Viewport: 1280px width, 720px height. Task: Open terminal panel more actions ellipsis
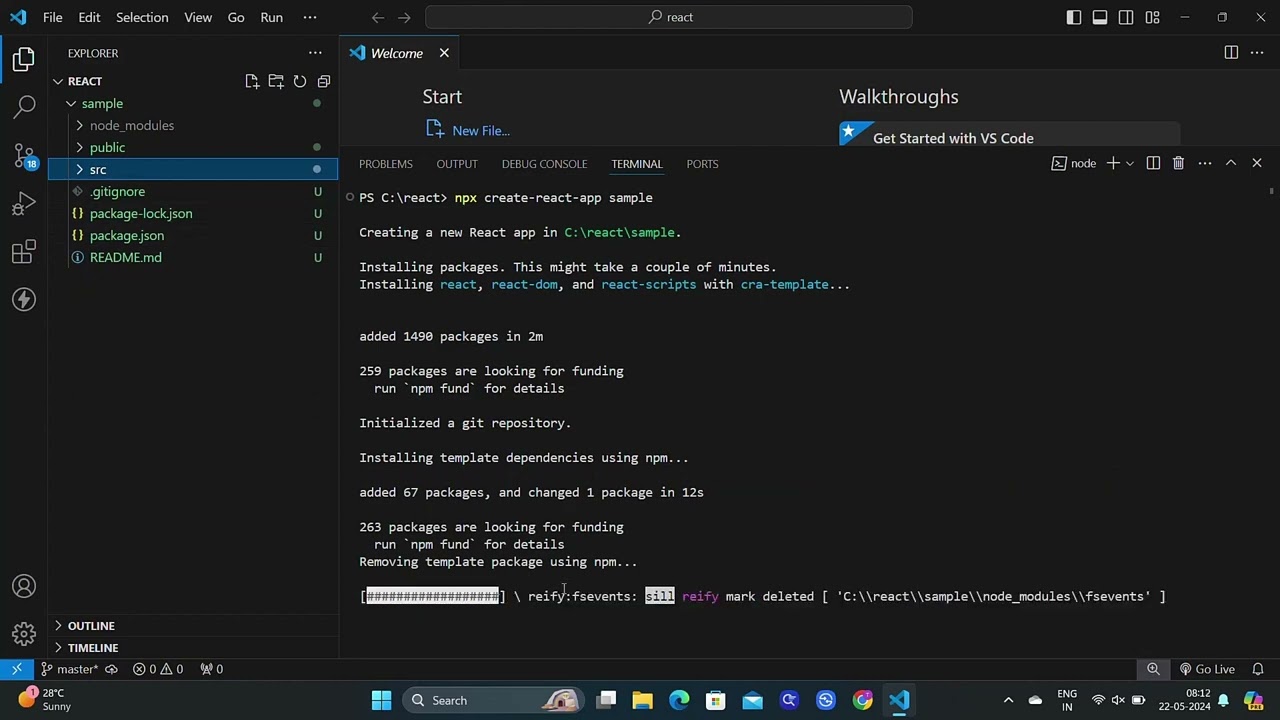pyautogui.click(x=1205, y=163)
